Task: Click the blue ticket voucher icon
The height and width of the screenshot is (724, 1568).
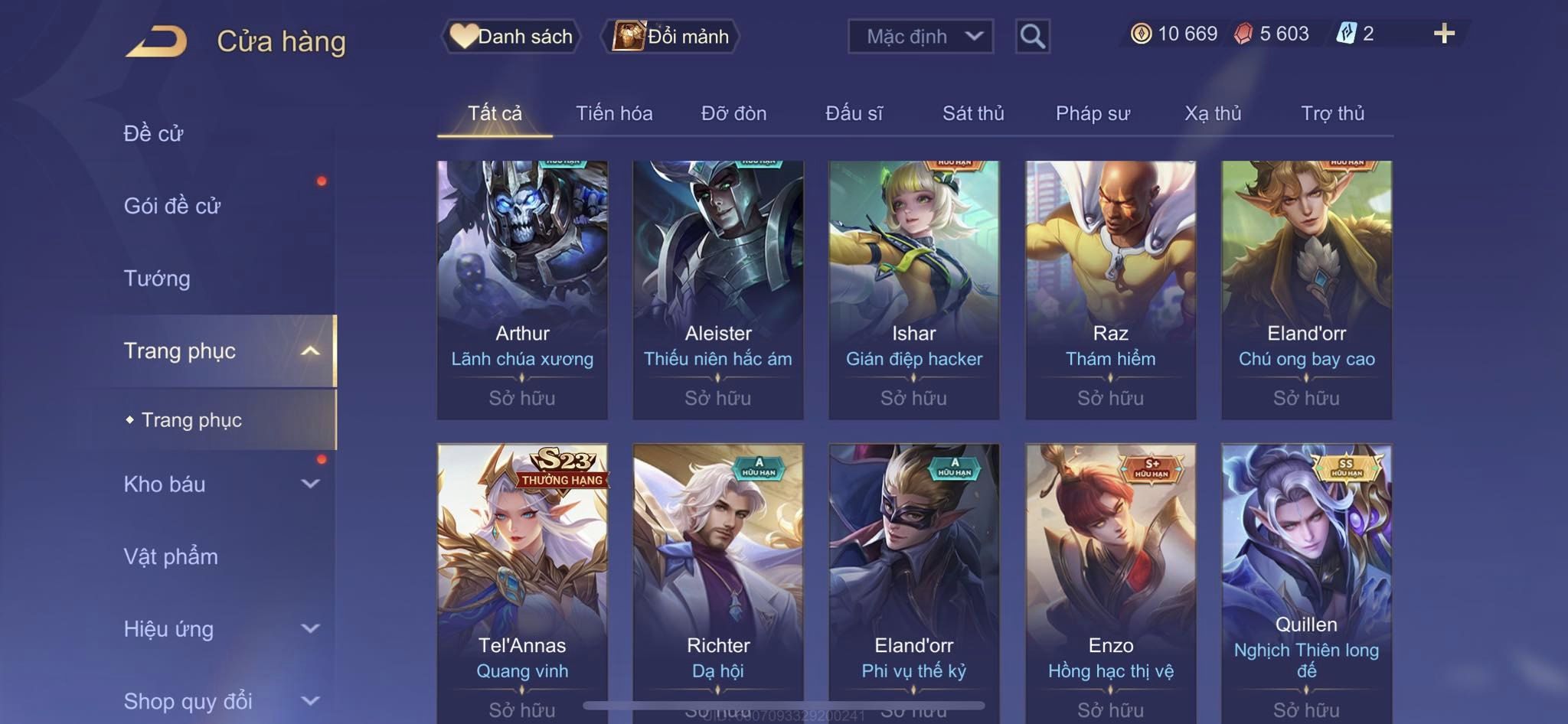Action: [1346, 34]
